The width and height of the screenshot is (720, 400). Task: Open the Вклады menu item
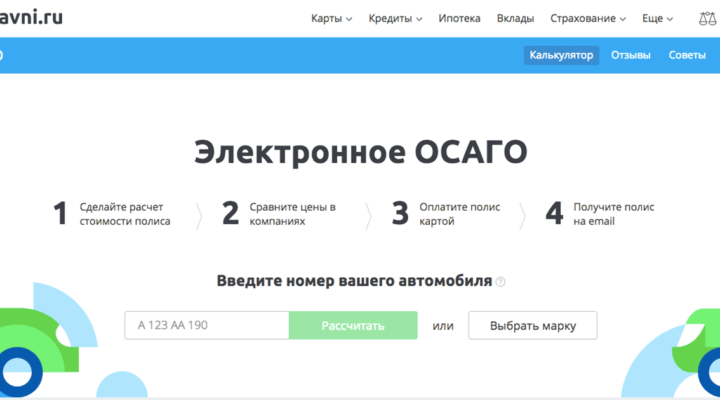click(x=514, y=18)
